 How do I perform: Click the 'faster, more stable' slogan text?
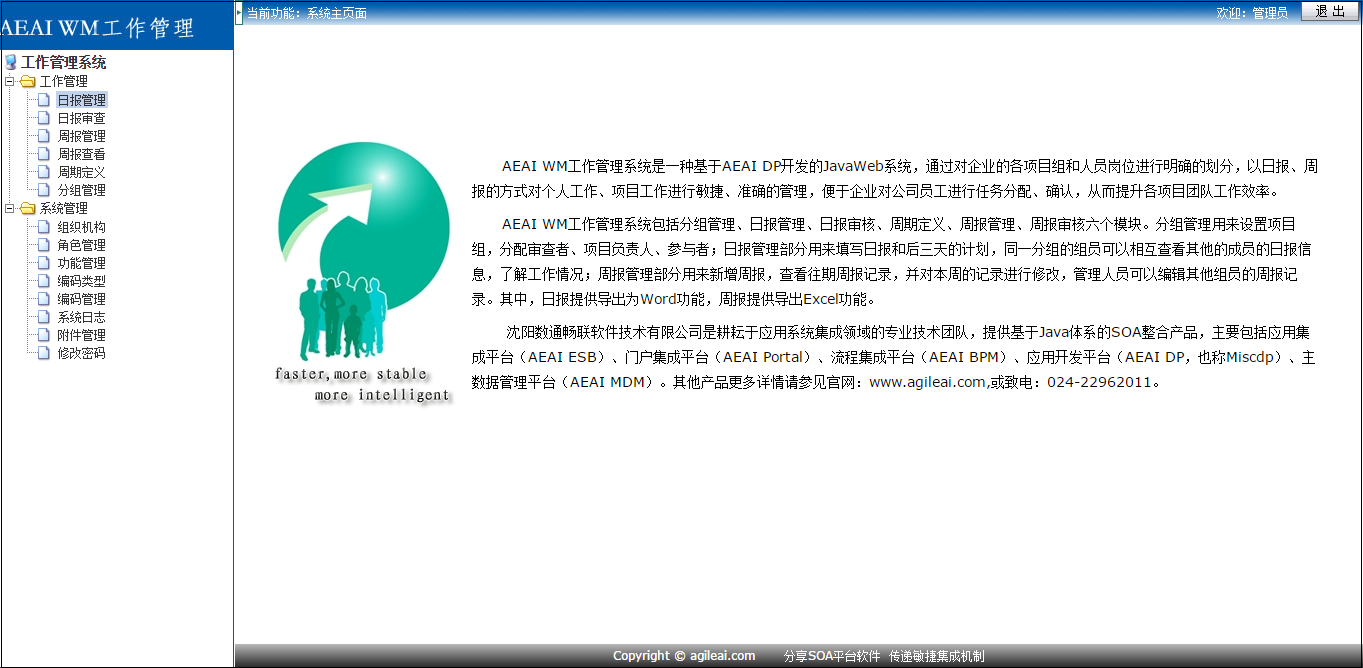(x=351, y=374)
